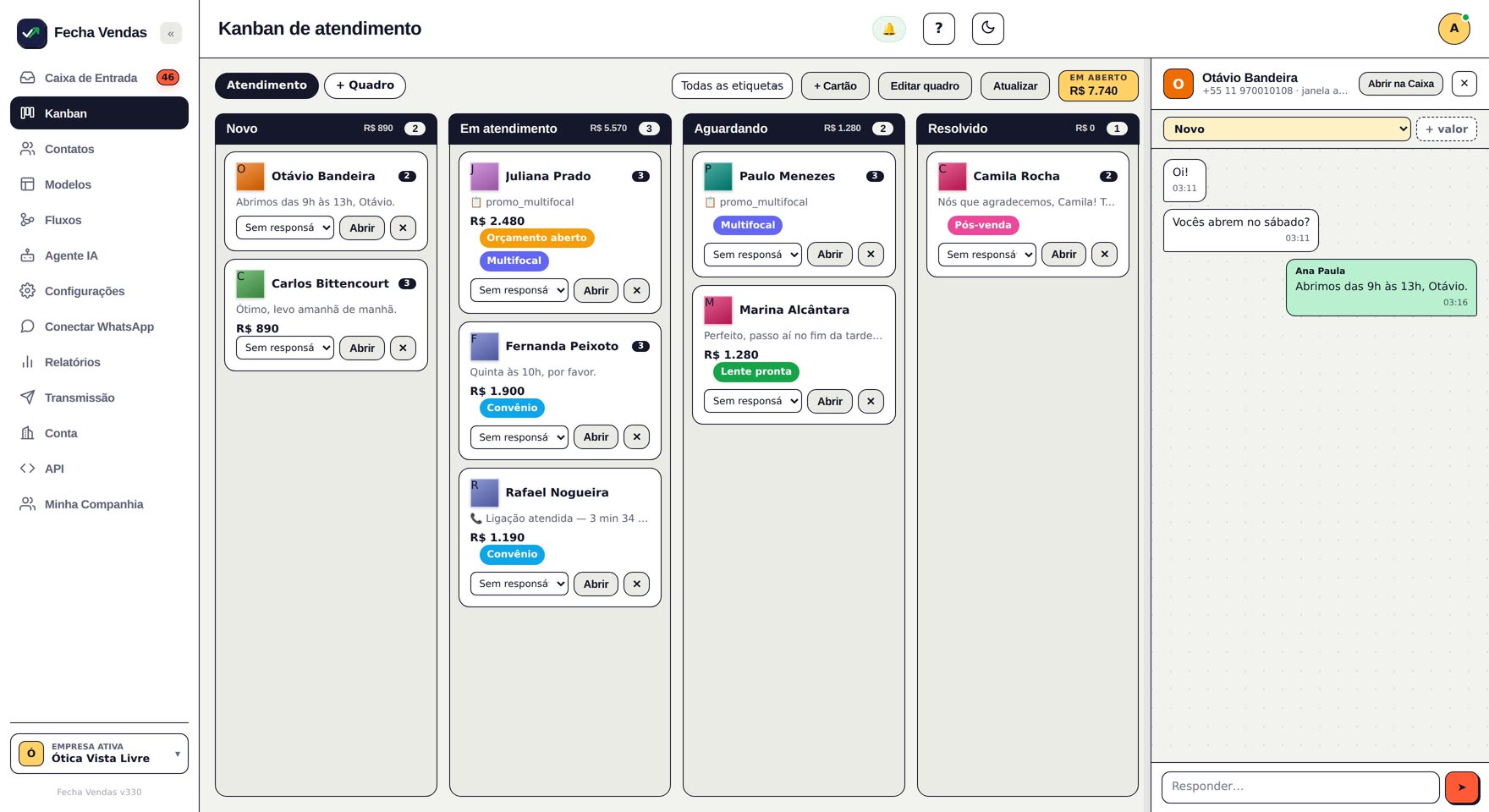The height and width of the screenshot is (812, 1489).
Task: Click the Conectar WhatsApp chat icon
Action: pos(28,326)
